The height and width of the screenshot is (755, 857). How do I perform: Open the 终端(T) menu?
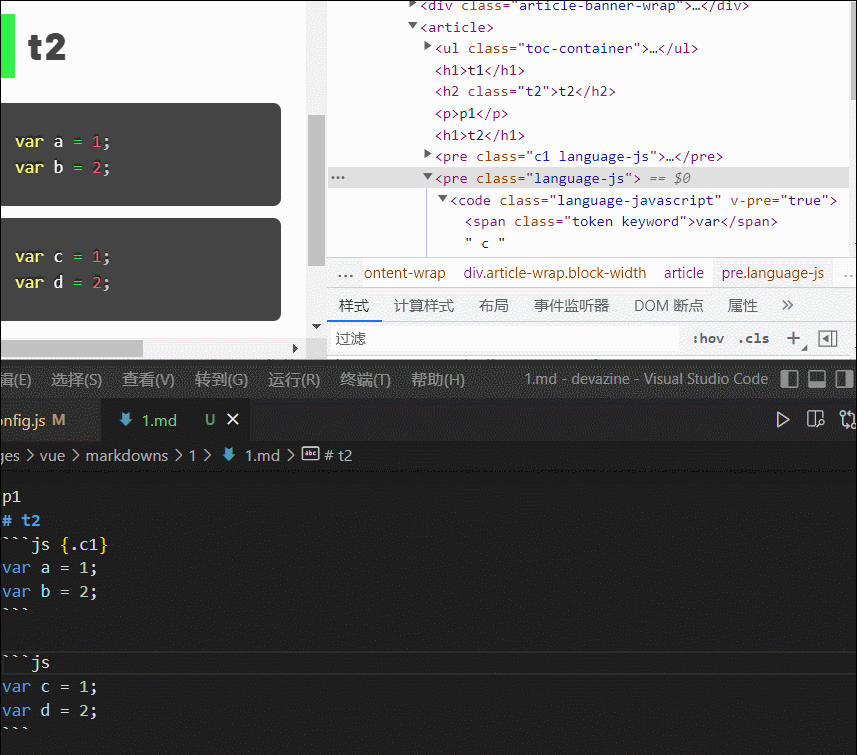point(365,379)
